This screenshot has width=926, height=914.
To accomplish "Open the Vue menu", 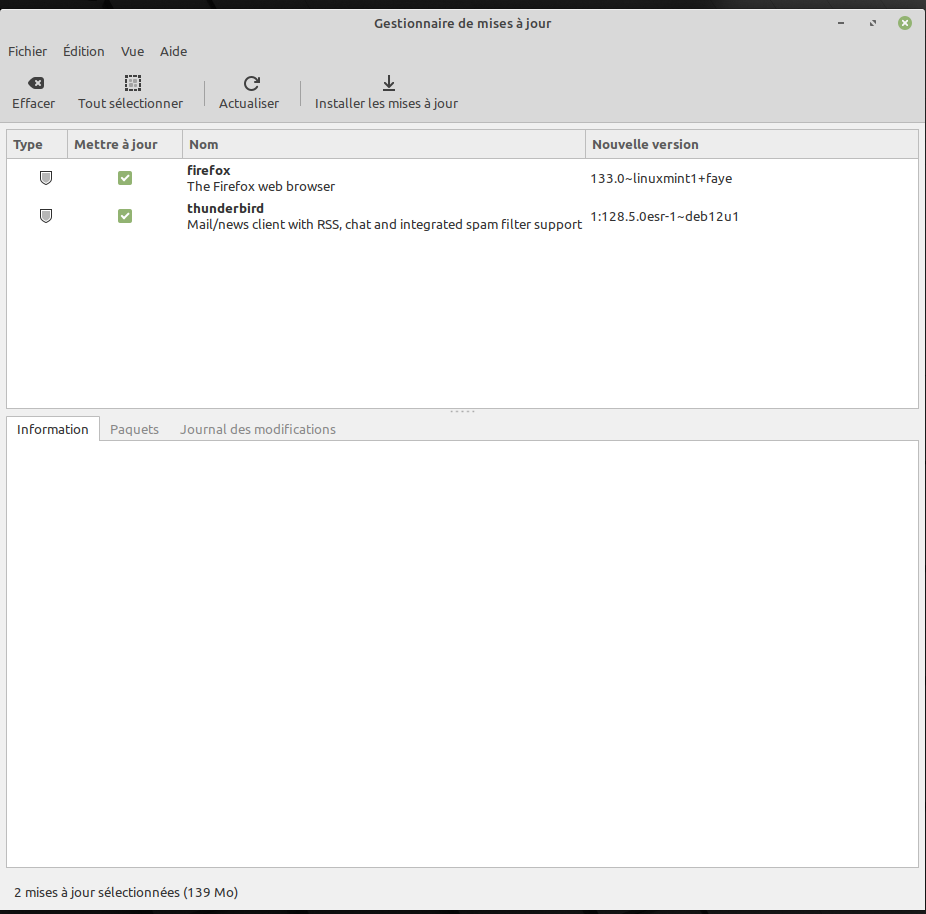I will point(133,51).
